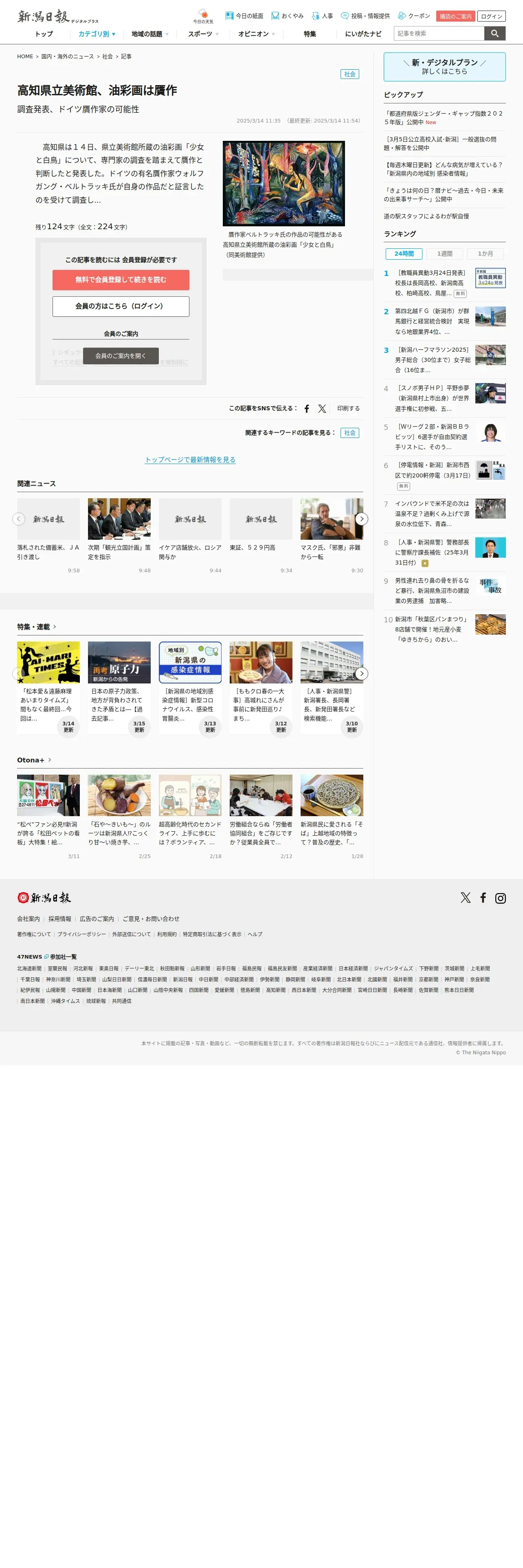This screenshot has height=1568, width=523.
Task: Open 松田ペット signboard Otona+ thumbnail
Action: tap(48, 795)
